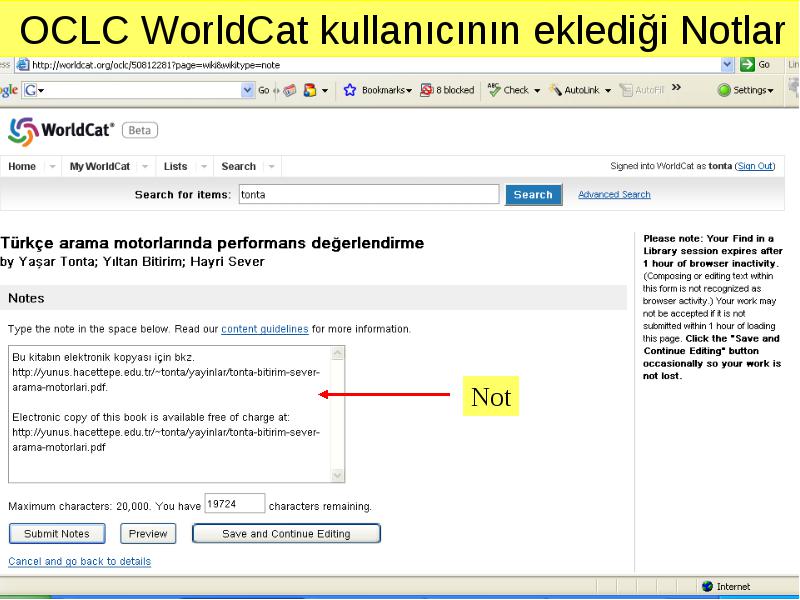Click the news icon in the Google toolbar

[289, 90]
